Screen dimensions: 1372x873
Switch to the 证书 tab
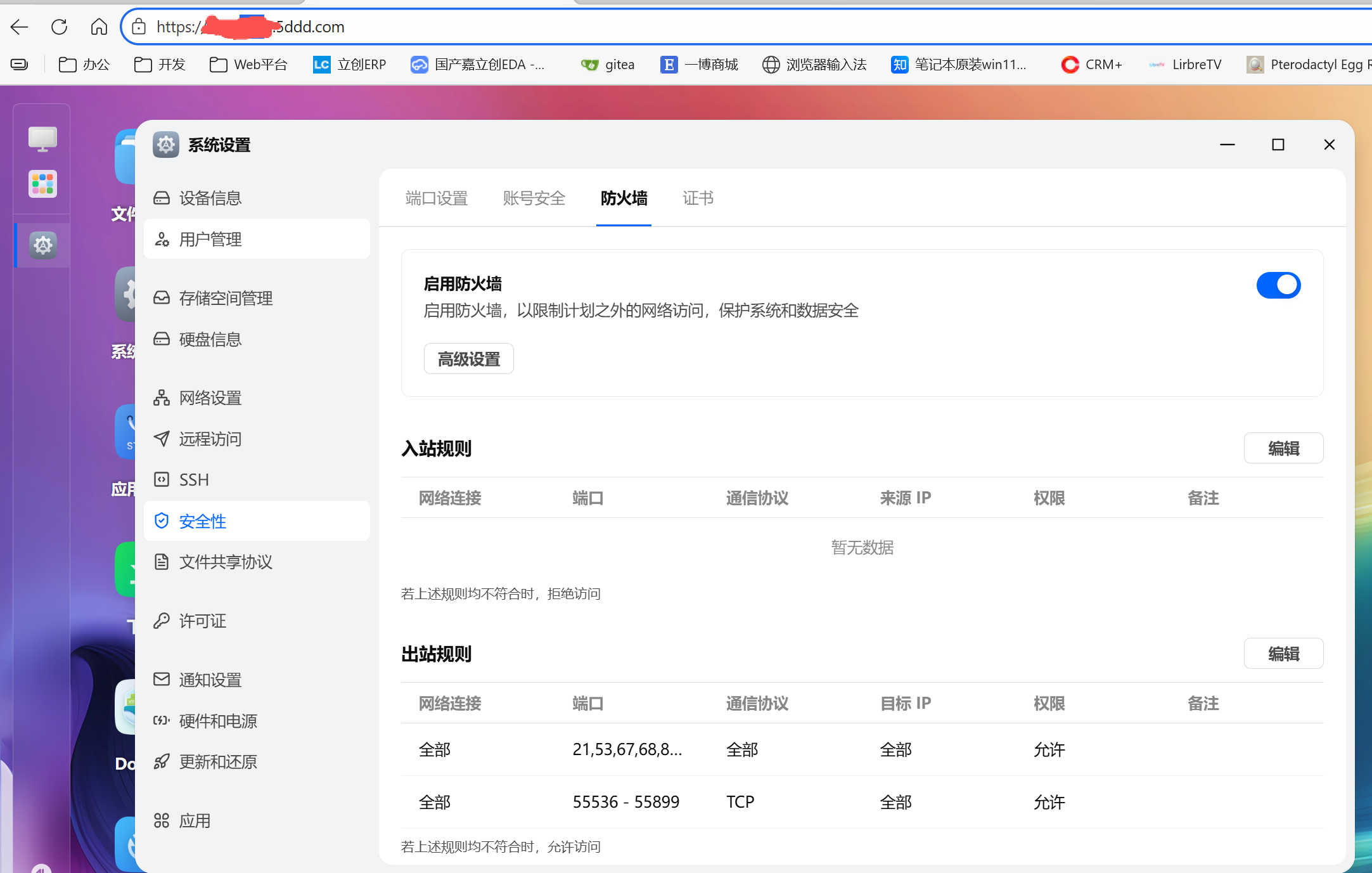pos(698,198)
